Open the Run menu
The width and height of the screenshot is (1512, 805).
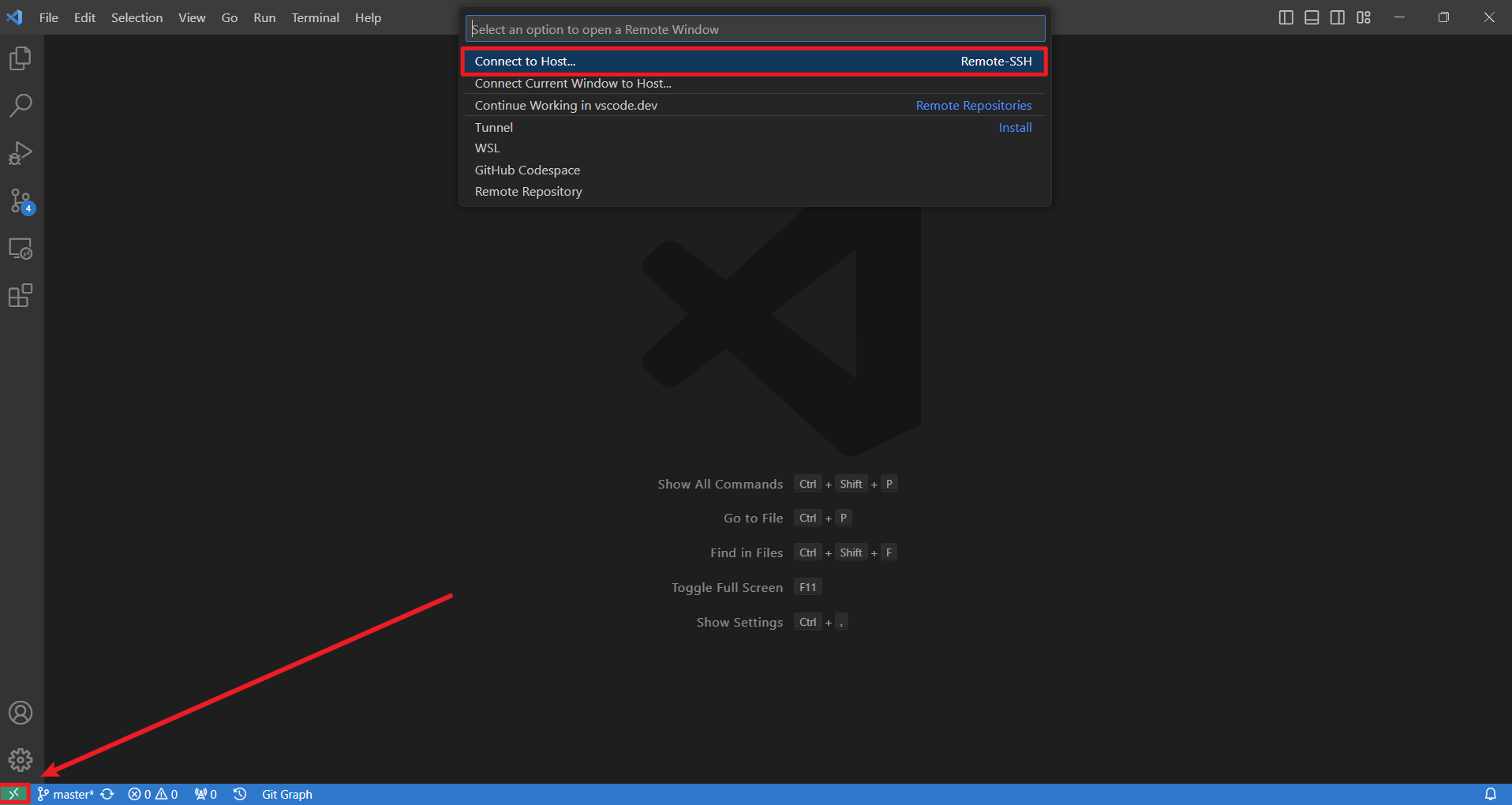coord(264,17)
